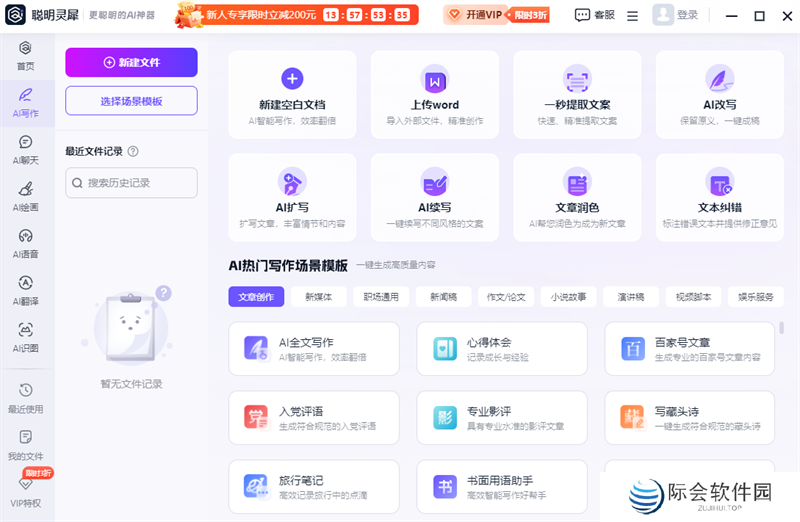Click the 选择场景模板 button

coord(131,101)
